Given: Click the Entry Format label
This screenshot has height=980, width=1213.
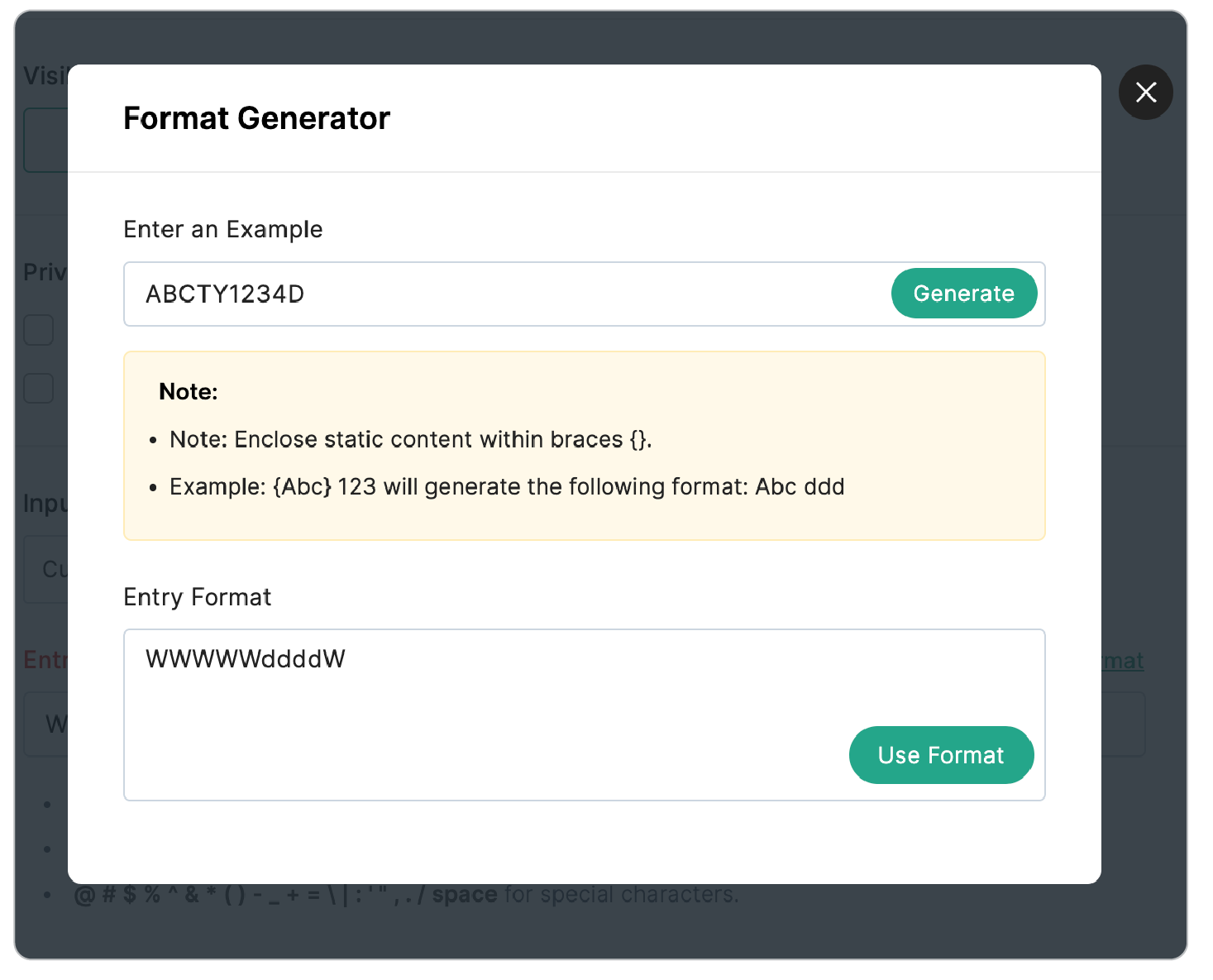Looking at the screenshot, I should (x=197, y=596).
